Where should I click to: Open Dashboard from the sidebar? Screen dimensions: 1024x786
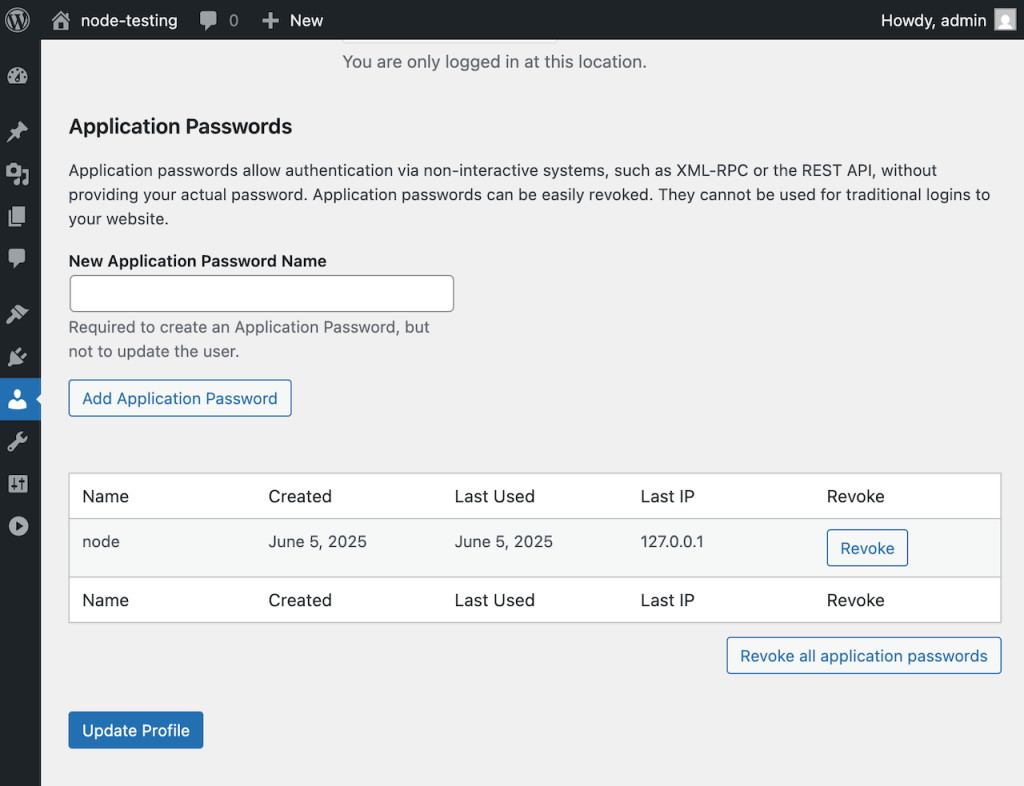[18, 76]
